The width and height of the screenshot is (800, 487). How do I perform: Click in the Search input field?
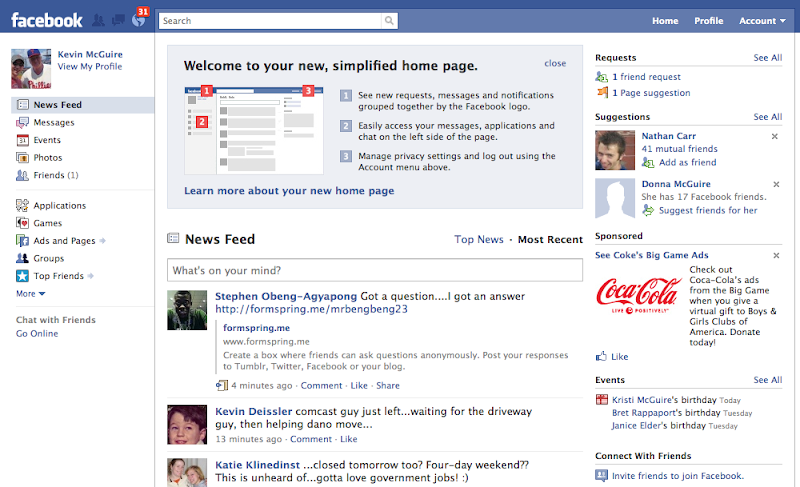[x=270, y=20]
